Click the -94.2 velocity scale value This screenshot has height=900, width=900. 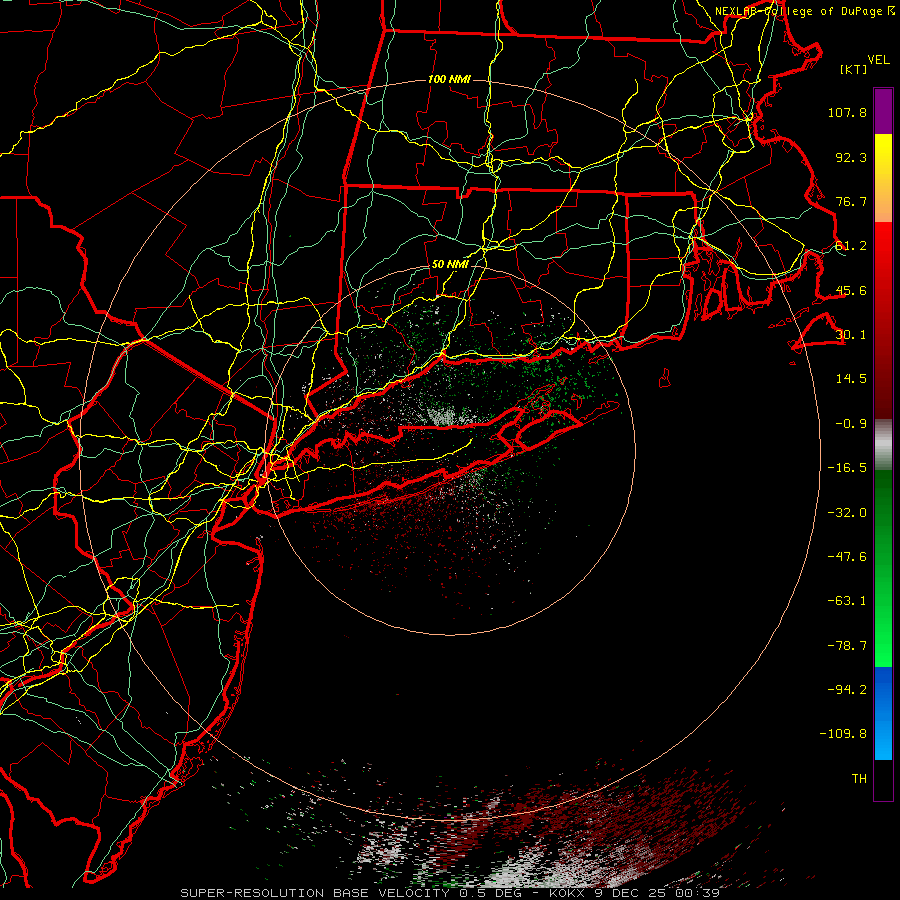pyautogui.click(x=847, y=690)
